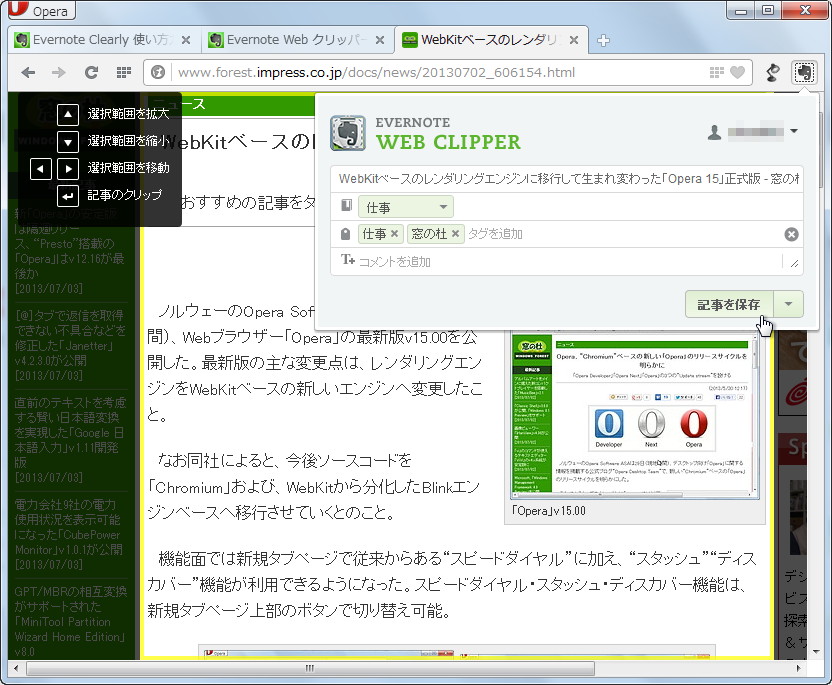Image resolution: width=832 pixels, height=685 pixels.
Task: Click the 選択範囲を拡大 up arrow icon
Action: [67, 115]
